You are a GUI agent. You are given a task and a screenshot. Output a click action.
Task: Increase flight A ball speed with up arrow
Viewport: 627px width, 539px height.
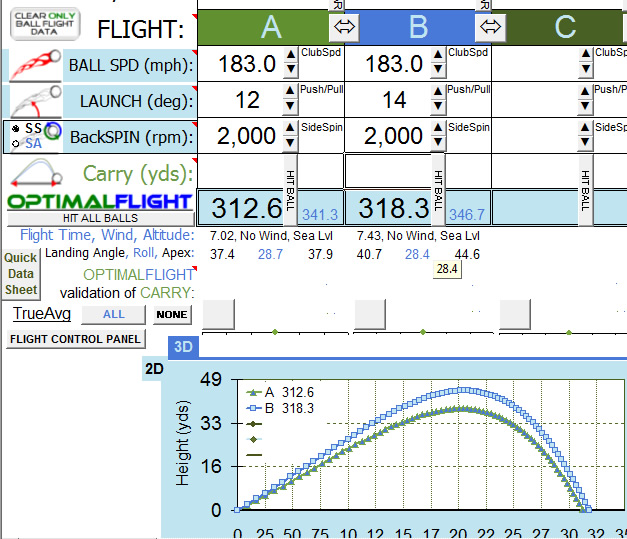(291, 54)
